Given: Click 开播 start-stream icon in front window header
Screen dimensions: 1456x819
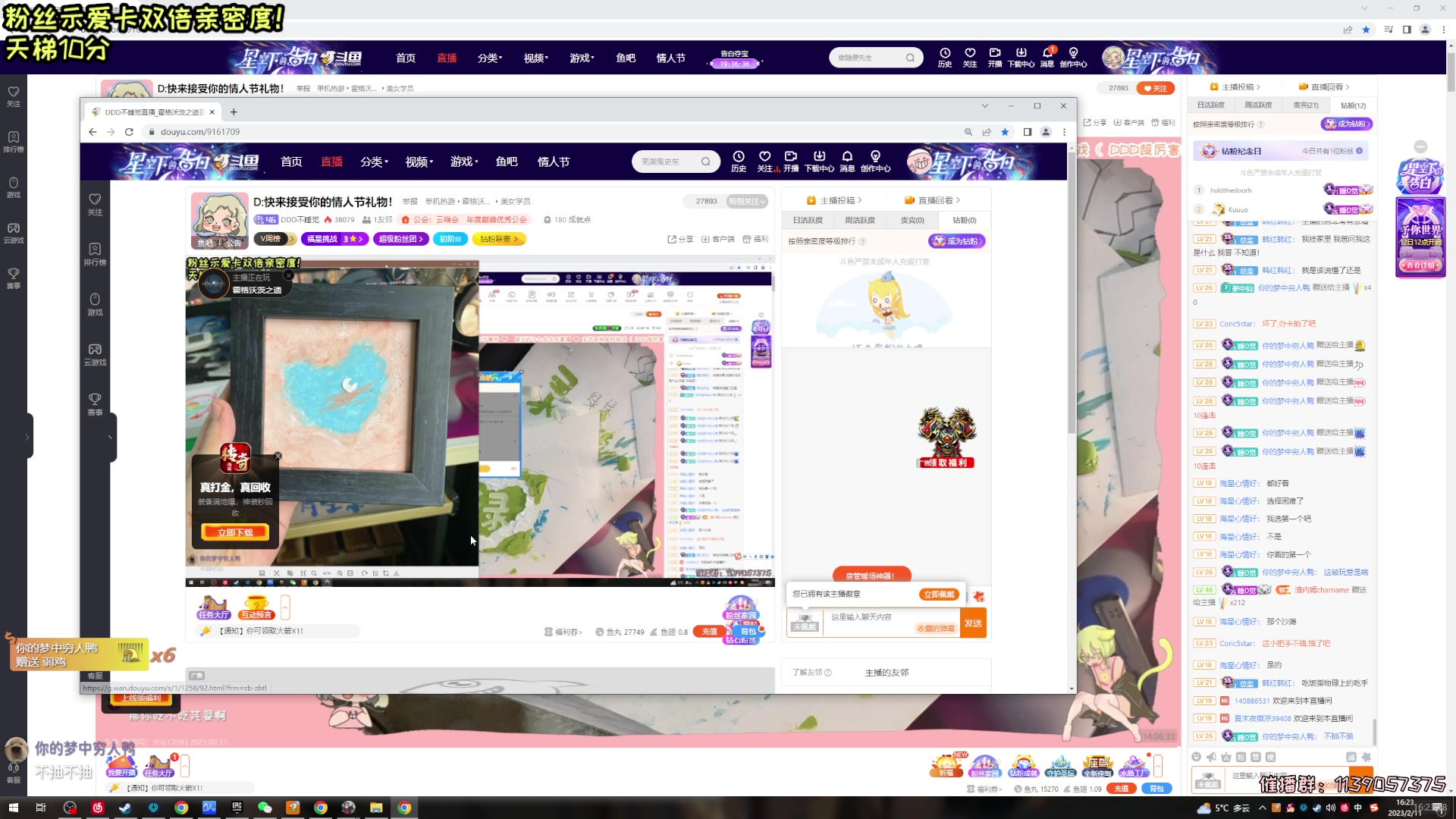Looking at the screenshot, I should tap(791, 161).
